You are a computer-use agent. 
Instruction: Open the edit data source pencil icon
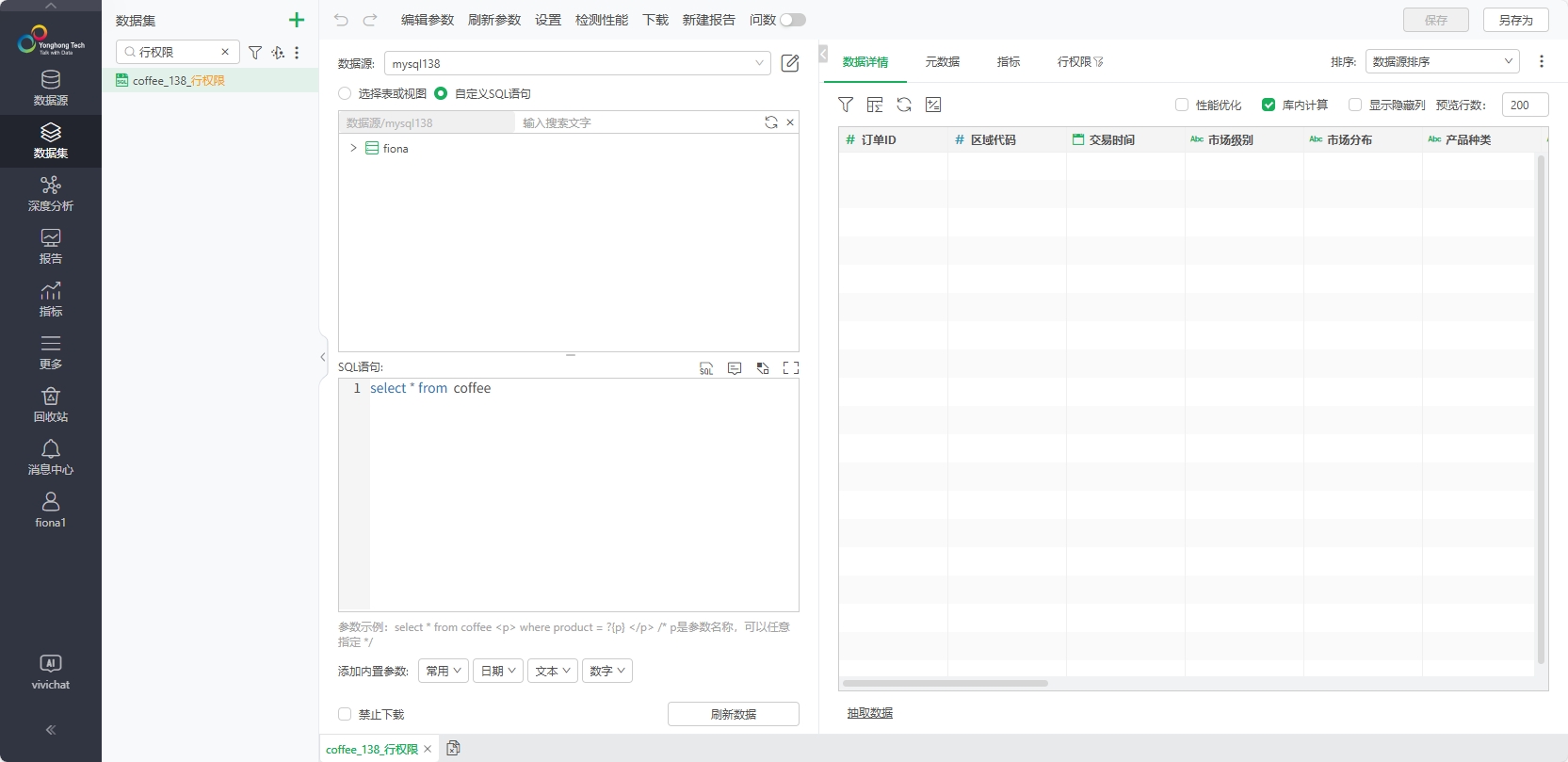(790, 63)
